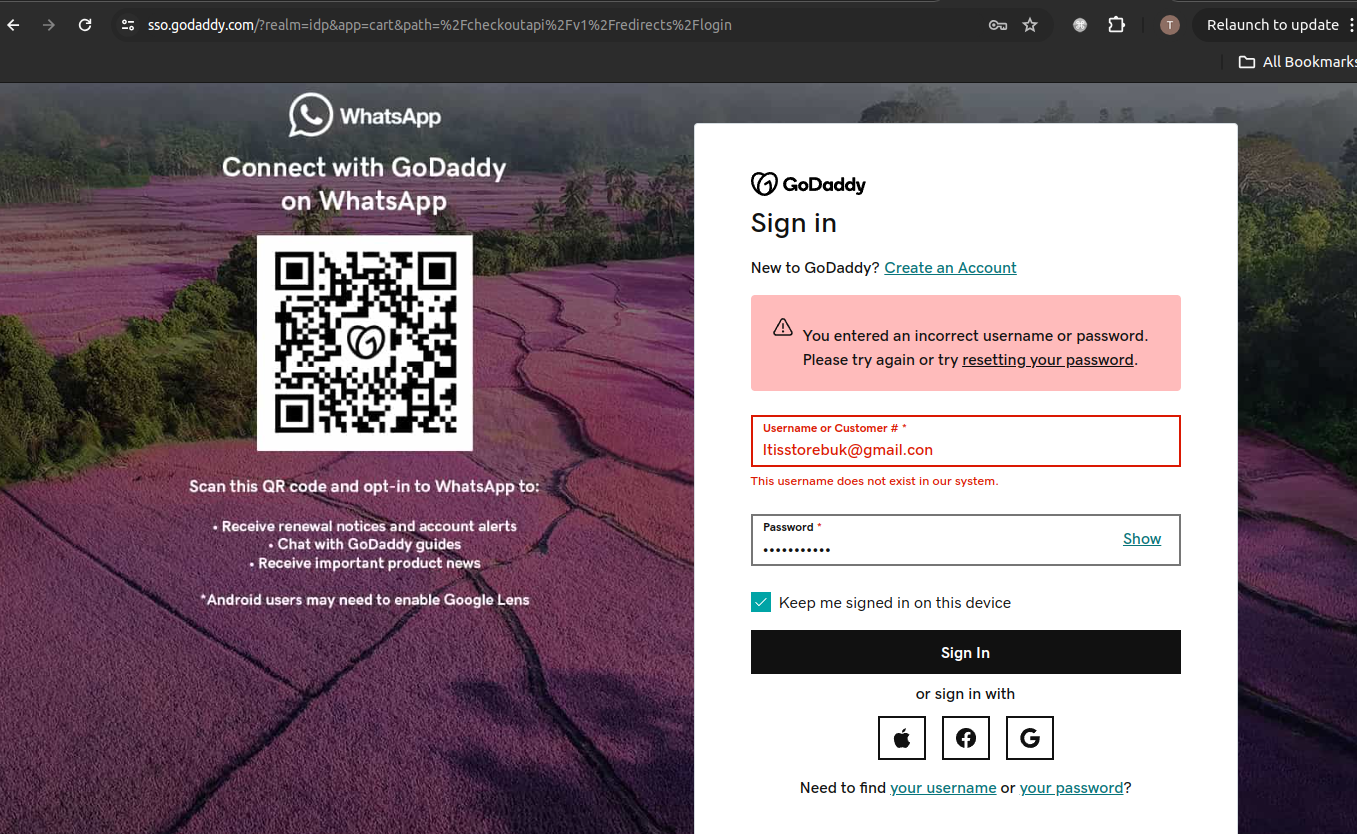Click 'Keep me signed in on this device' label
This screenshot has width=1357, height=834.
pyautogui.click(x=895, y=603)
